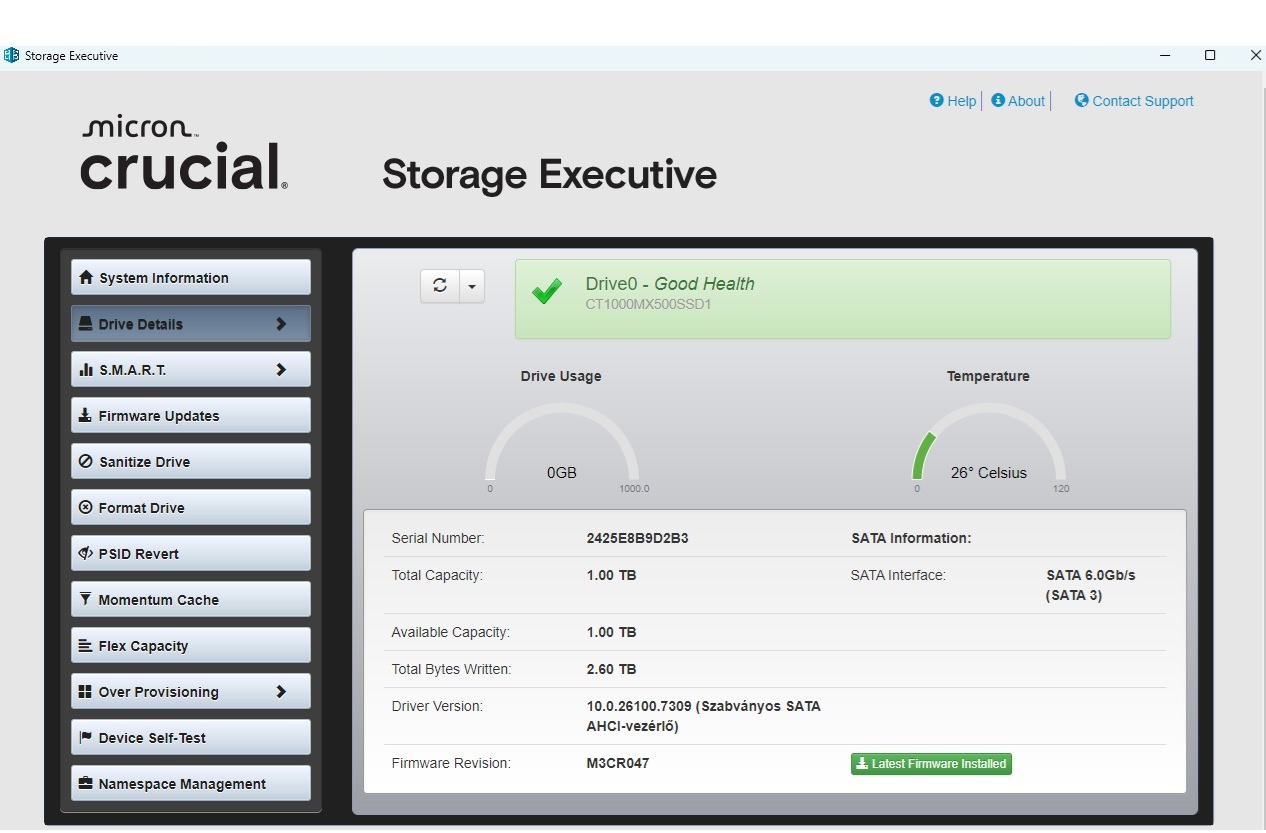Click the Help question mark icon
This screenshot has height=833, width=1266.
click(937, 100)
